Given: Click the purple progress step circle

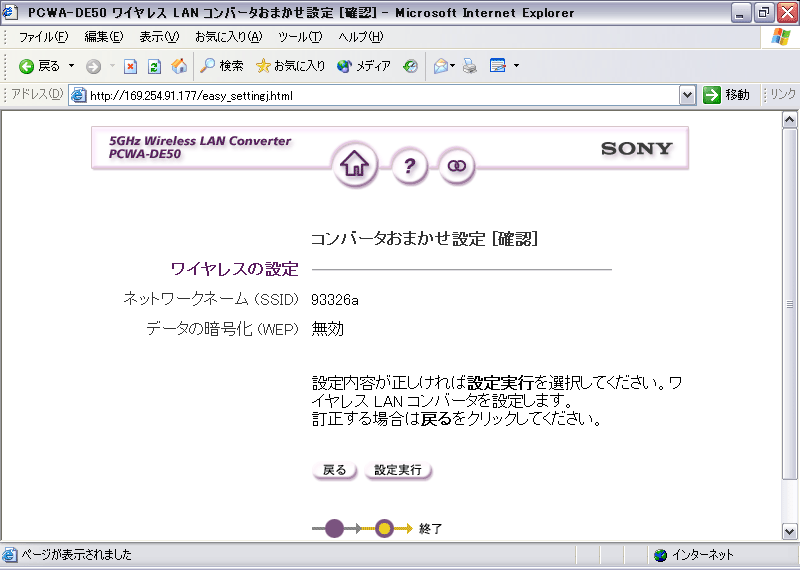Looking at the screenshot, I should pyautogui.click(x=335, y=529).
